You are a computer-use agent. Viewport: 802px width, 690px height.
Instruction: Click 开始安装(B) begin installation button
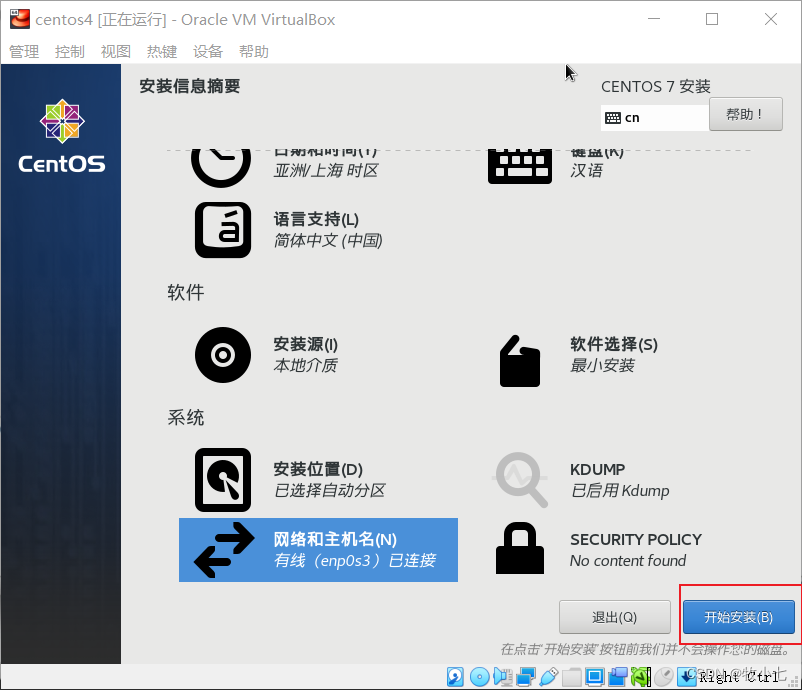[x=739, y=617]
